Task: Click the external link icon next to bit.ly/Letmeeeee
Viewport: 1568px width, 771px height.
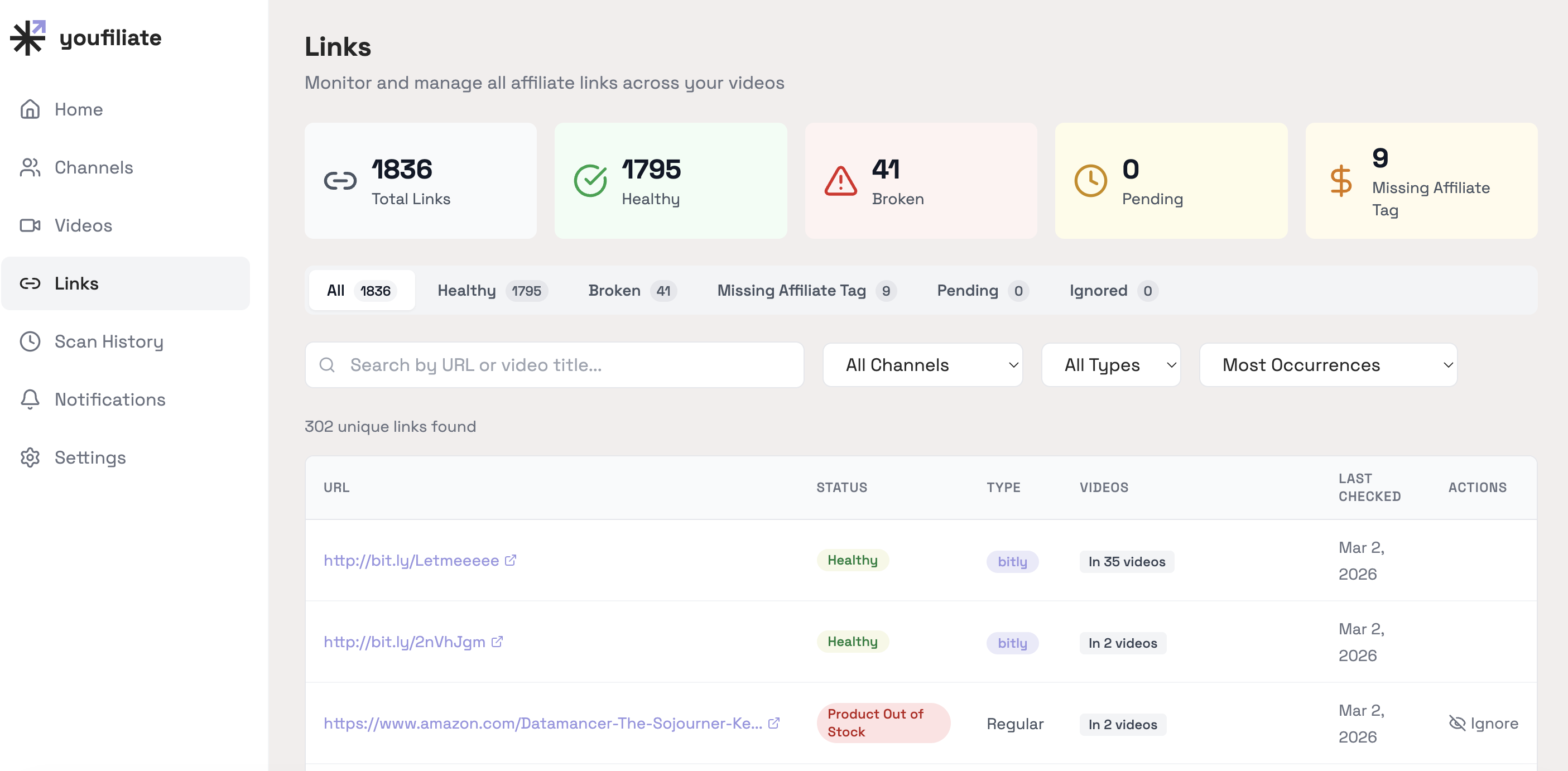Action: pyautogui.click(x=510, y=560)
